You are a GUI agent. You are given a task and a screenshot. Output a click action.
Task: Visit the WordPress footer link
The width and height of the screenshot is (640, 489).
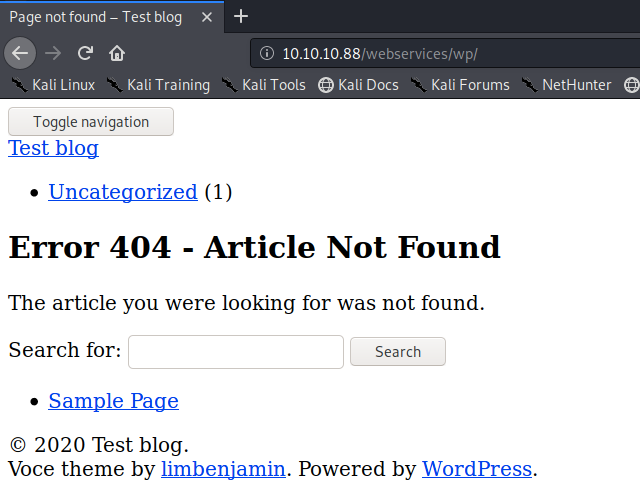click(476, 469)
